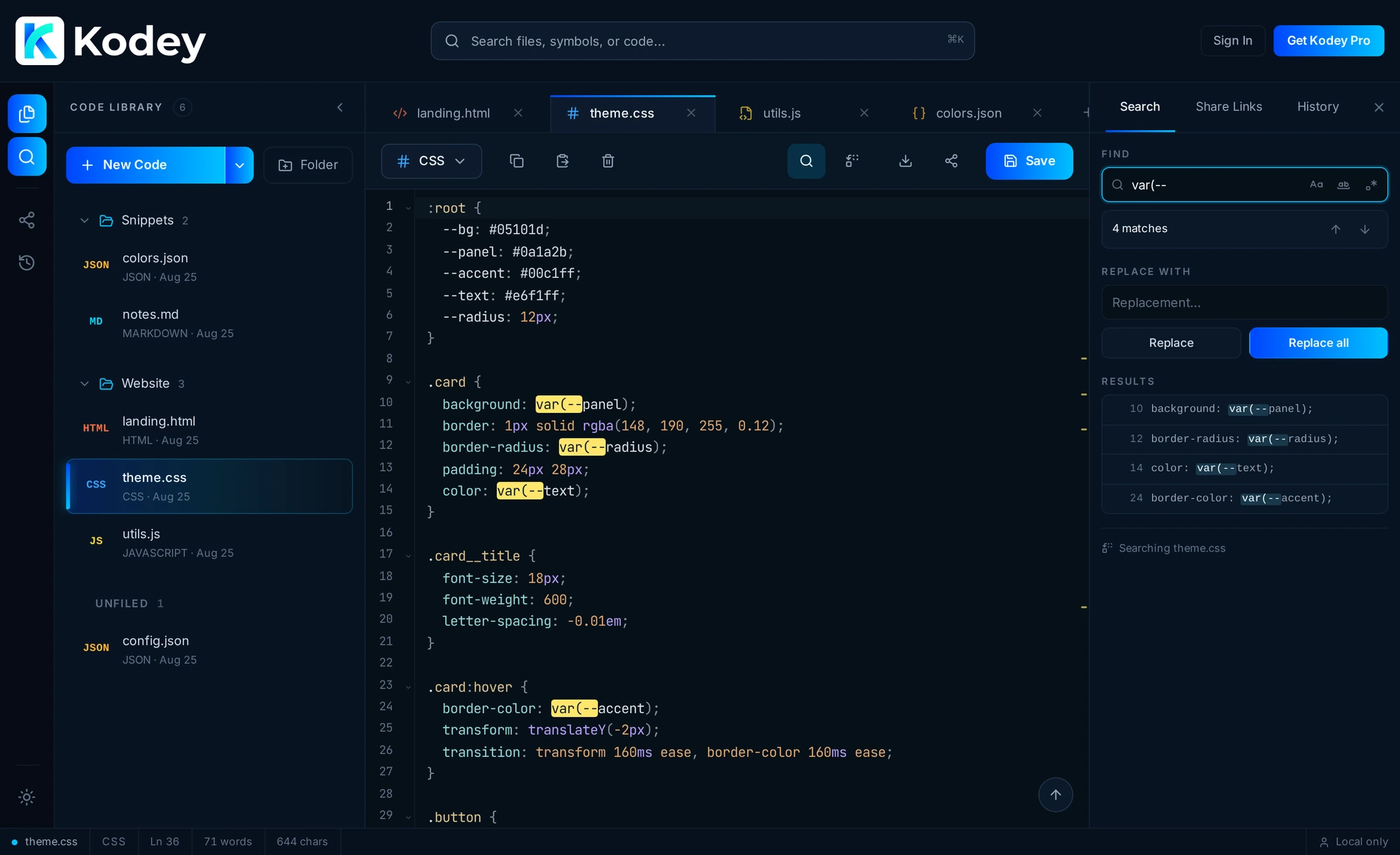The image size is (1400, 855).
Task: Click the Save button
Action: pyautogui.click(x=1029, y=161)
